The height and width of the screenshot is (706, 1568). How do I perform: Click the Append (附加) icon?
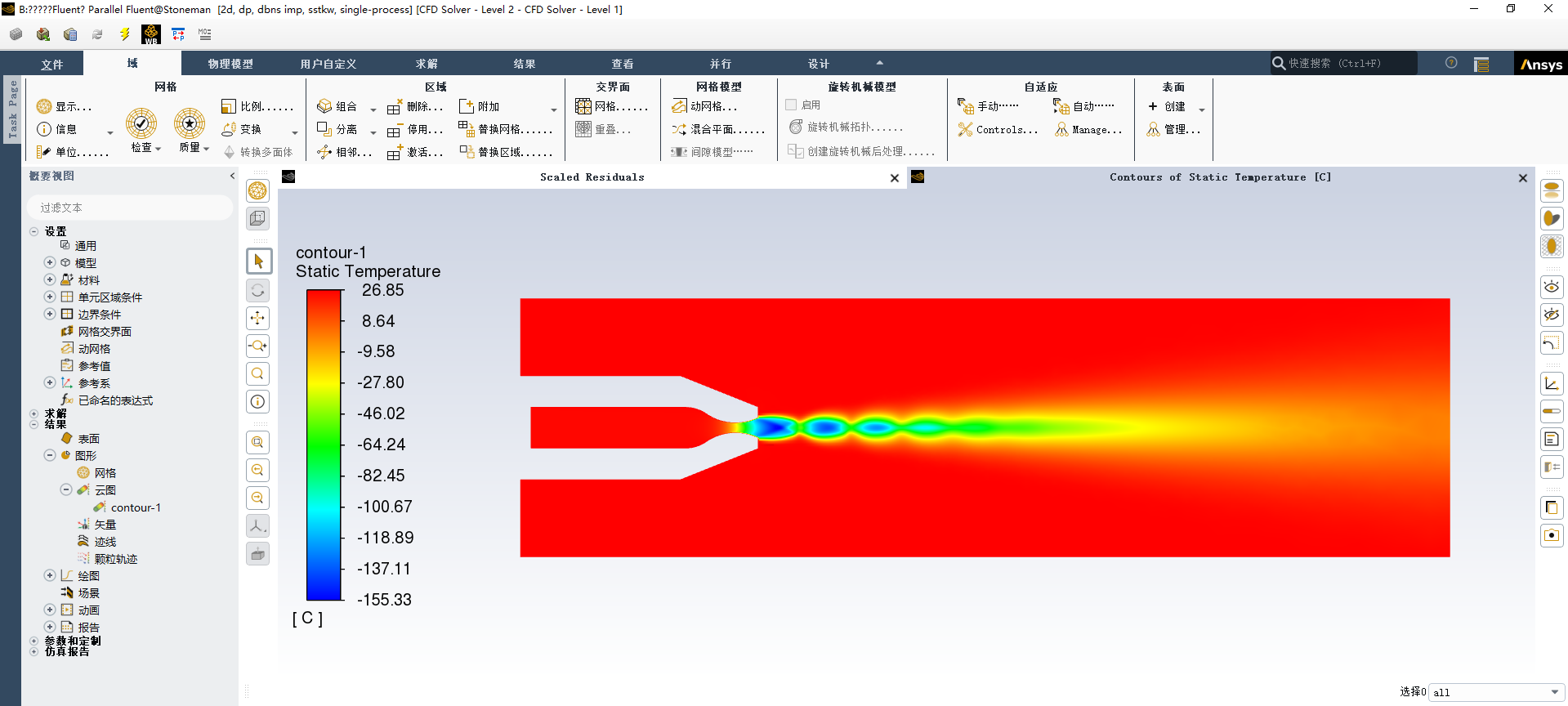click(467, 106)
